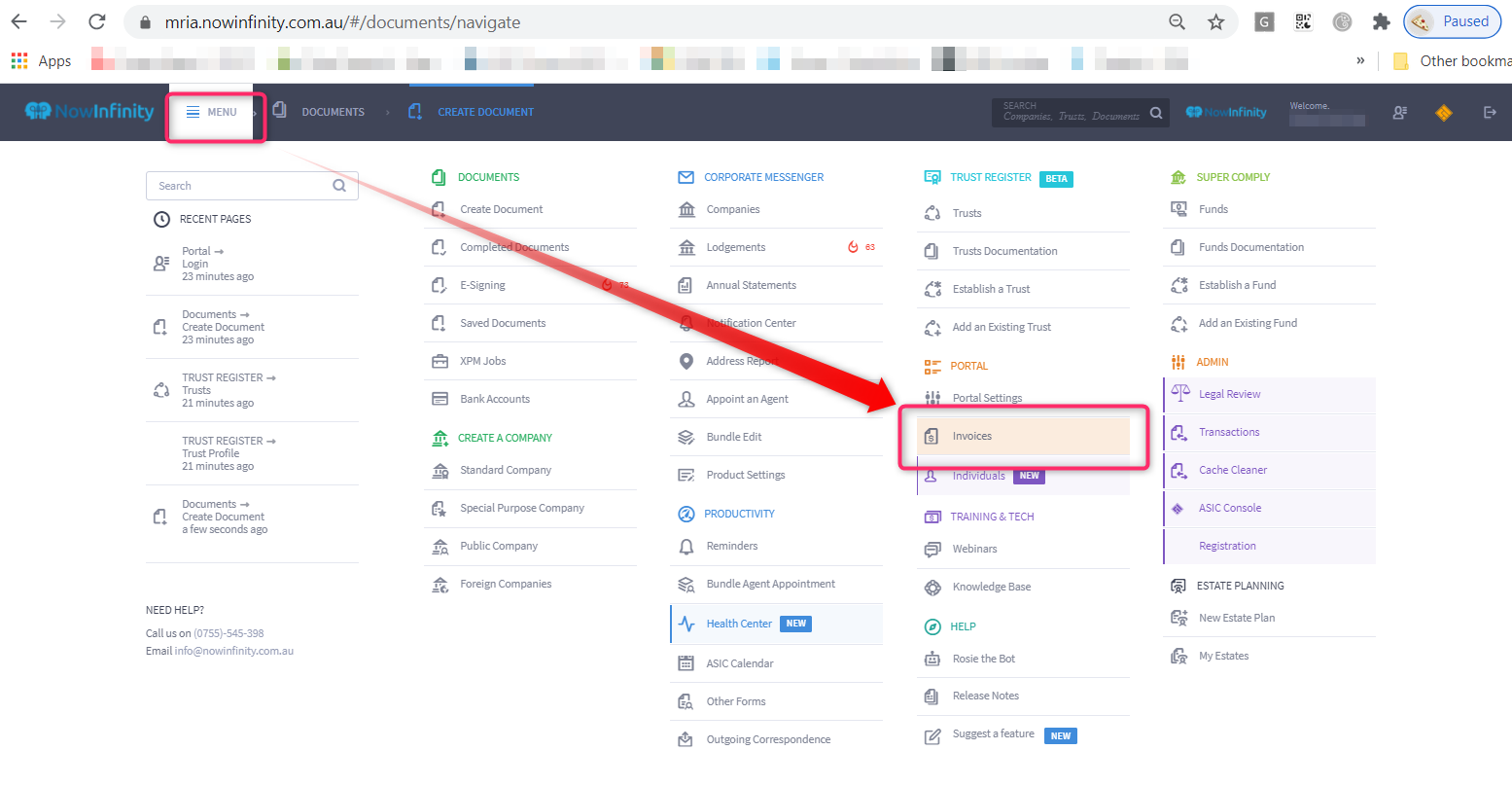Viewport: 1512px width, 786px height.
Task: Click the header search magnifier icon
Action: [x=1156, y=113]
